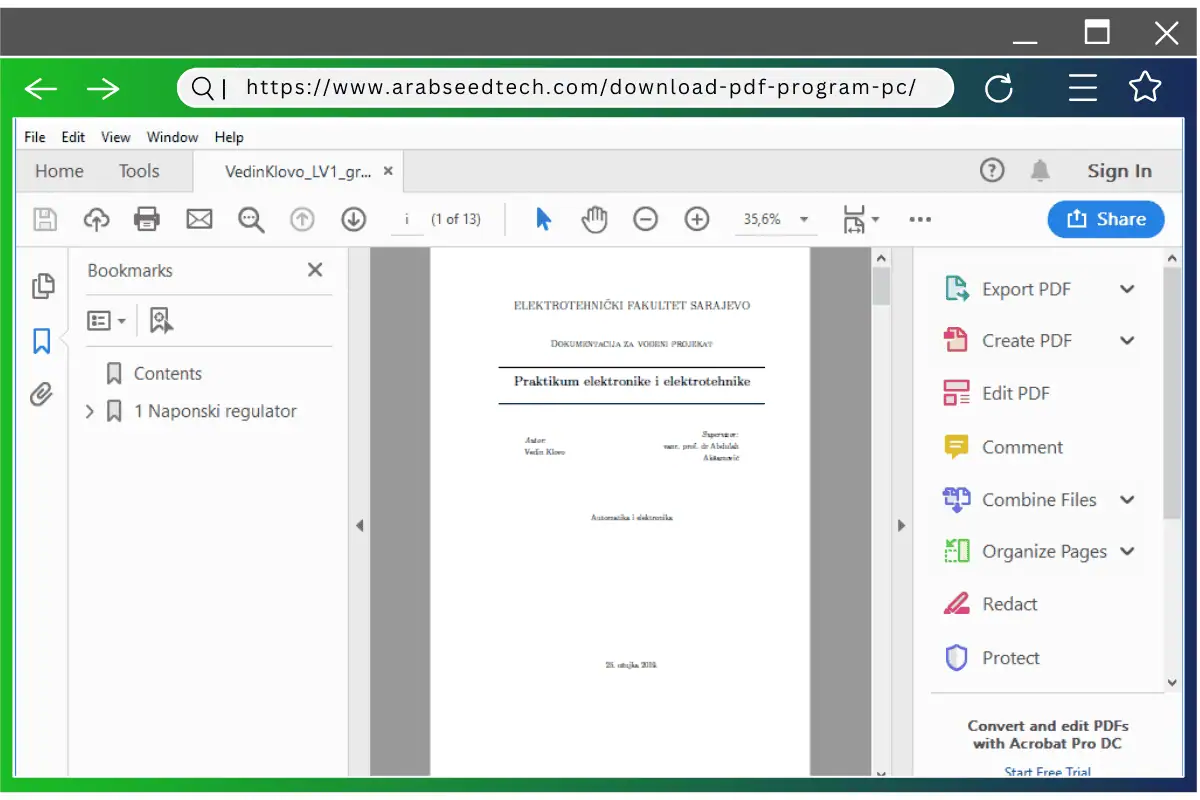This screenshot has width=1200, height=800.
Task: Open the zoom percentage dropdown
Action: click(x=805, y=219)
